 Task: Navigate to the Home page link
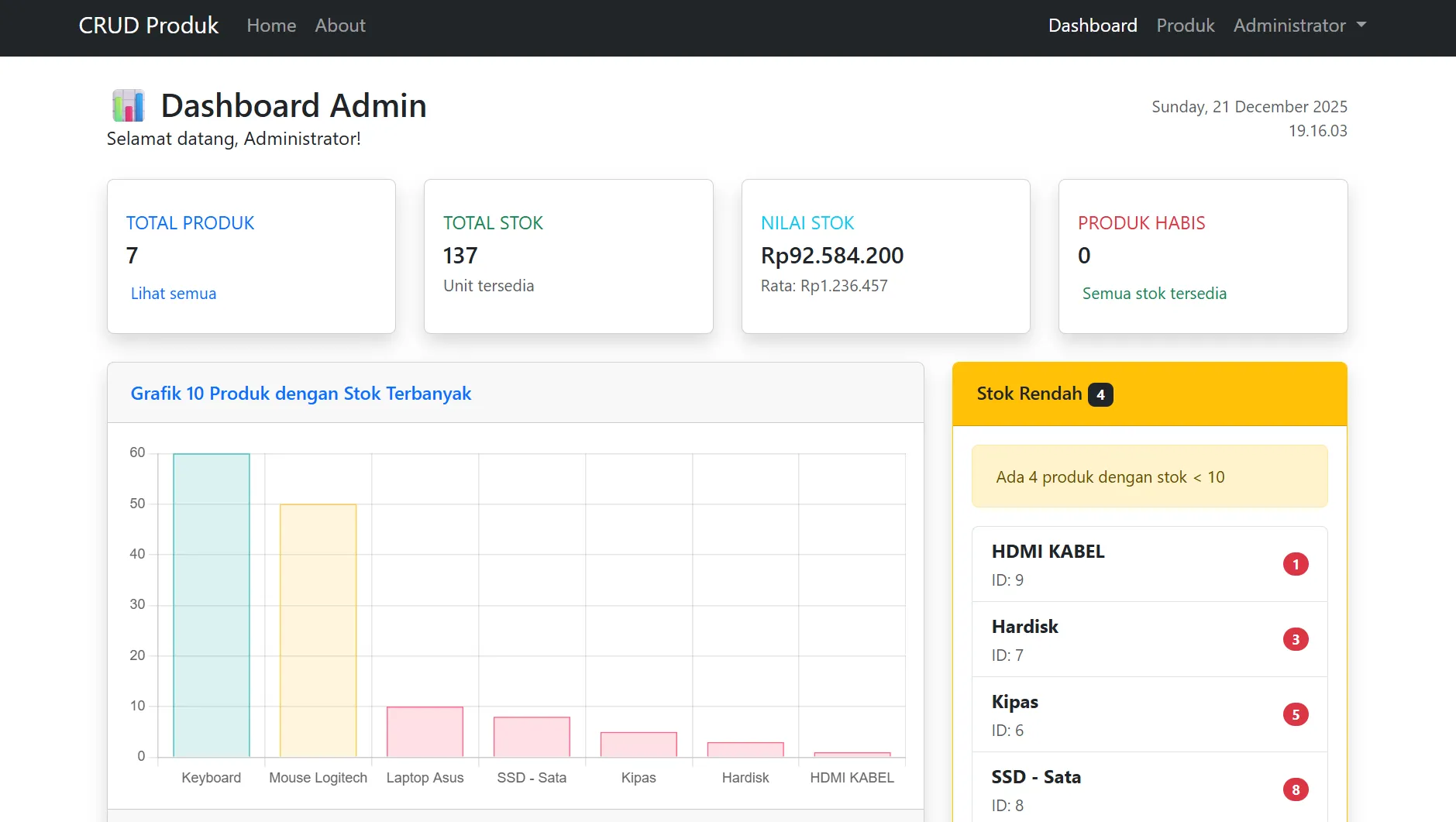(x=271, y=26)
